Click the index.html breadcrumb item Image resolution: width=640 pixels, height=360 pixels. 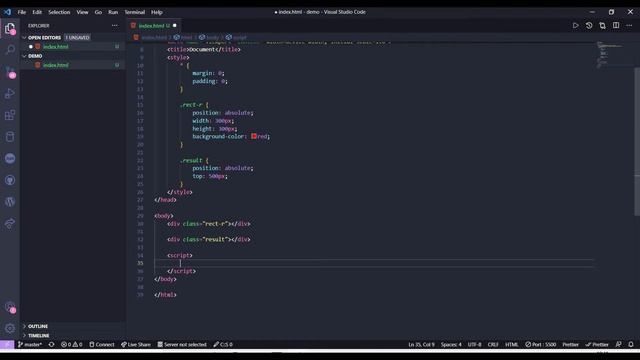tap(151, 37)
